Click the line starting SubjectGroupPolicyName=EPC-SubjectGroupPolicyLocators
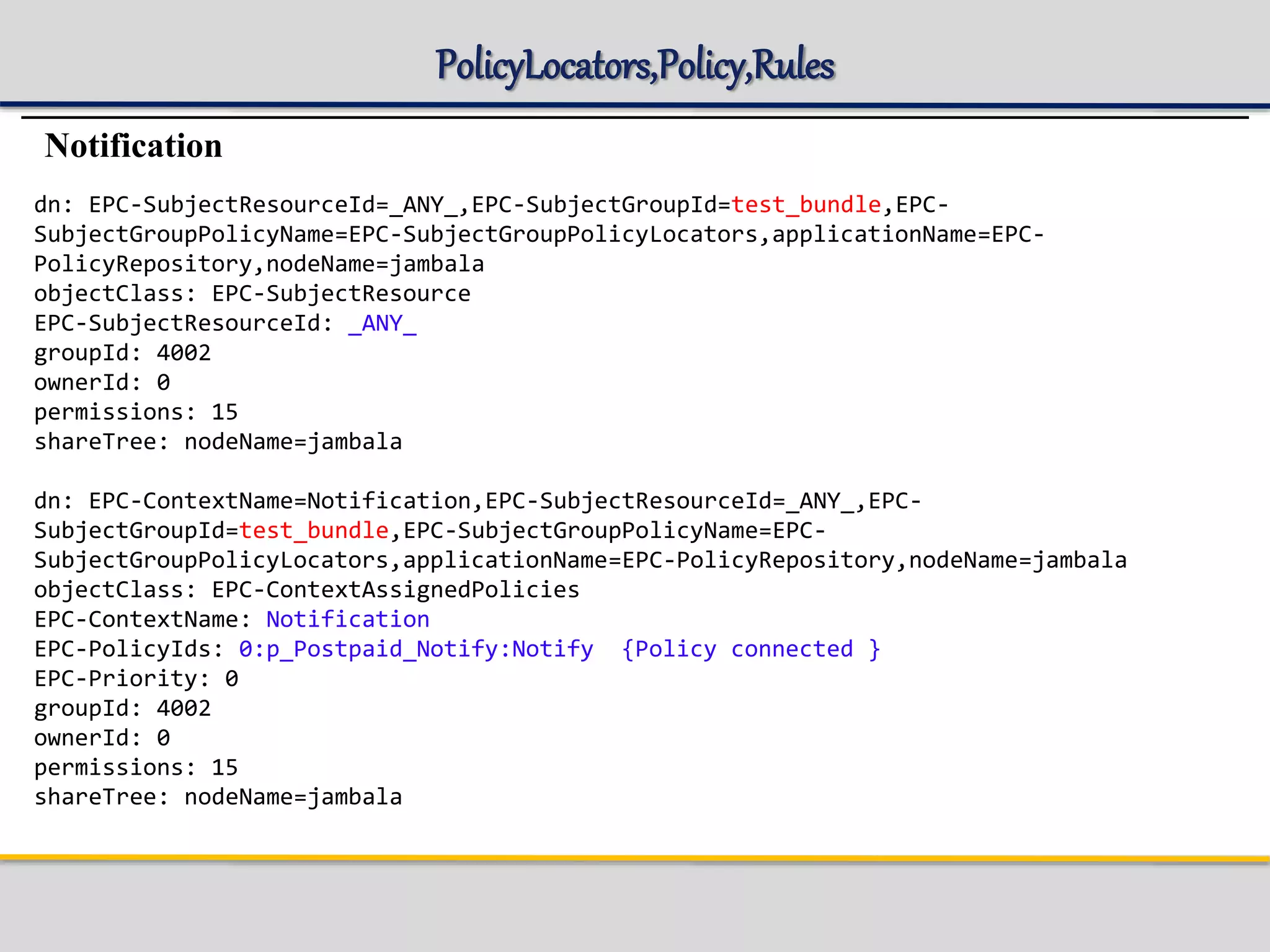The width and height of the screenshot is (1270, 952). [x=540, y=234]
